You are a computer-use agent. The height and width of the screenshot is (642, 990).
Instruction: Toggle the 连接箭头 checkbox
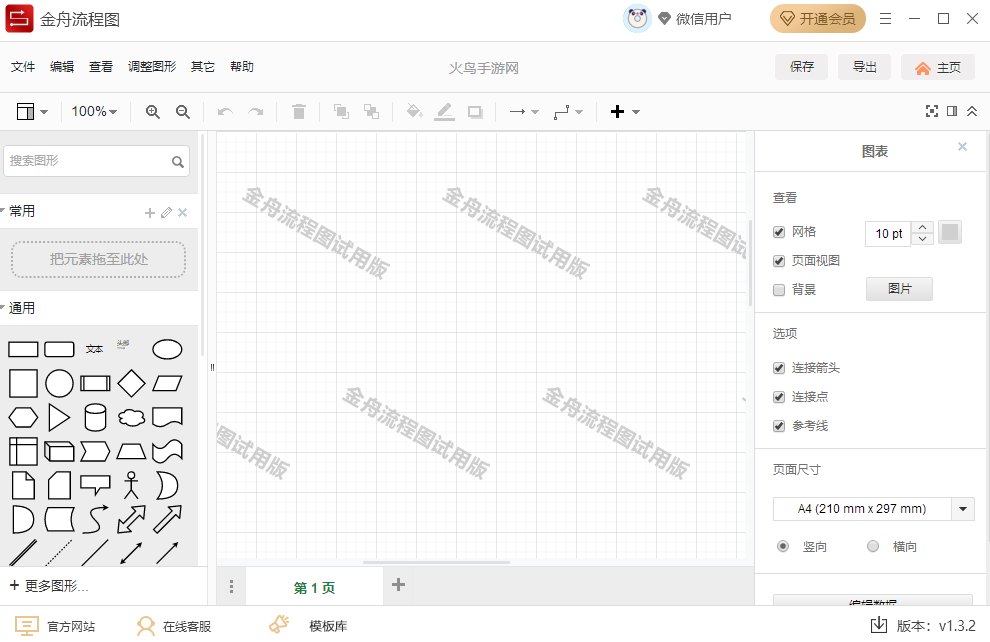[x=779, y=368]
